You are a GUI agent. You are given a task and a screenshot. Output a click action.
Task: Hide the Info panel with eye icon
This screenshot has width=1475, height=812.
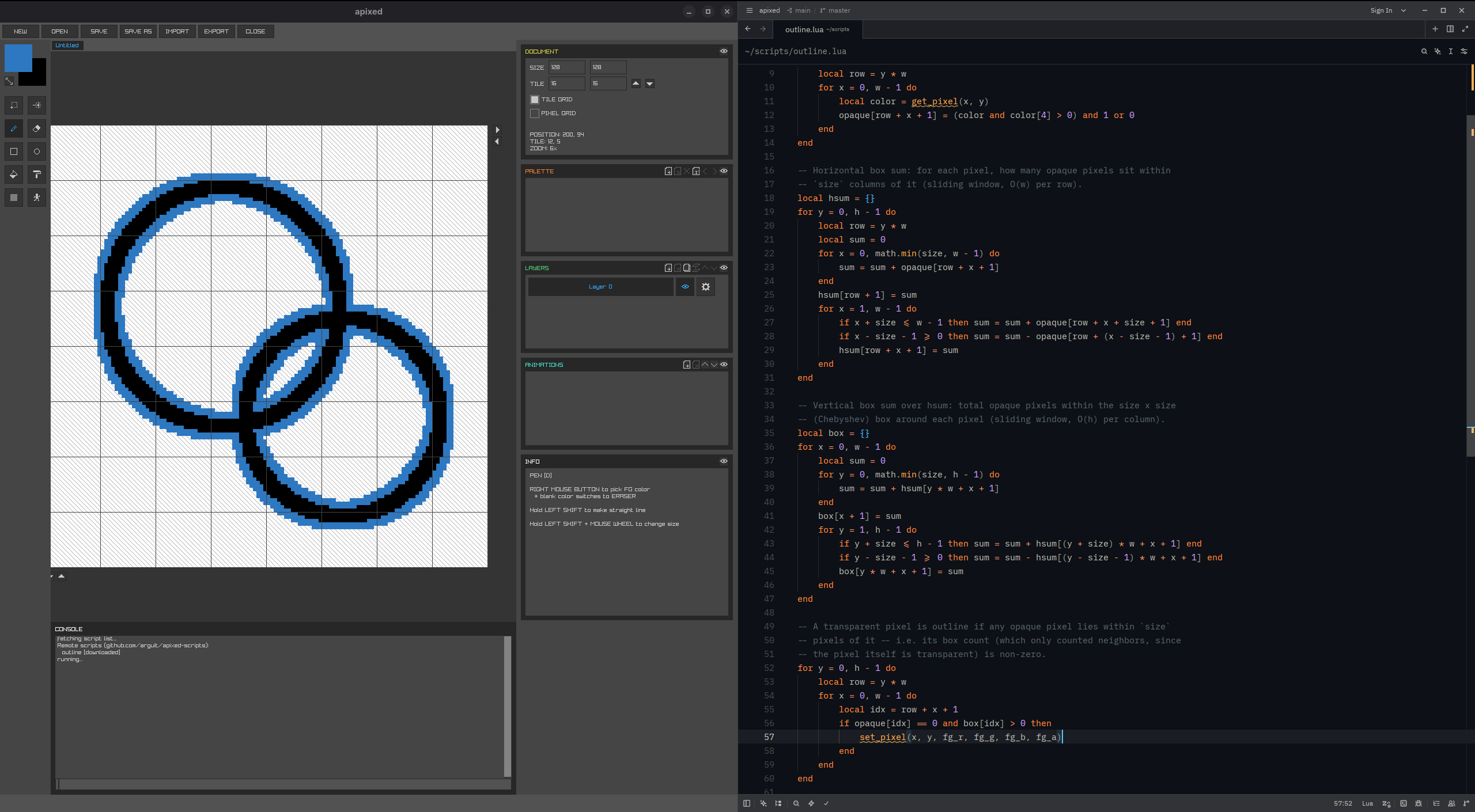724,461
